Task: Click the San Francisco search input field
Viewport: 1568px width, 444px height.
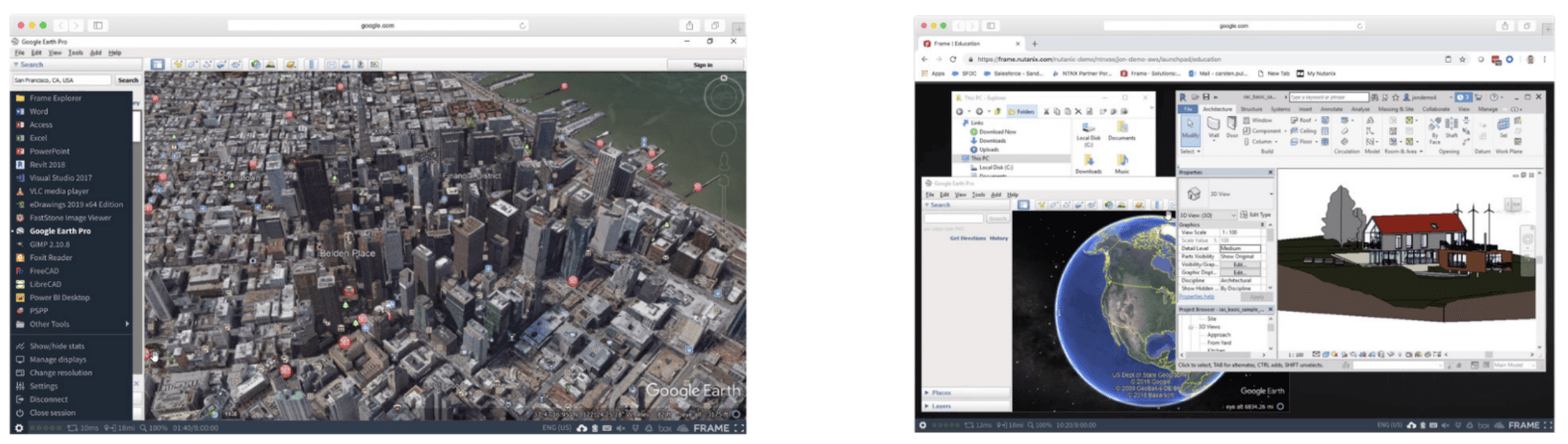Action: pos(61,80)
